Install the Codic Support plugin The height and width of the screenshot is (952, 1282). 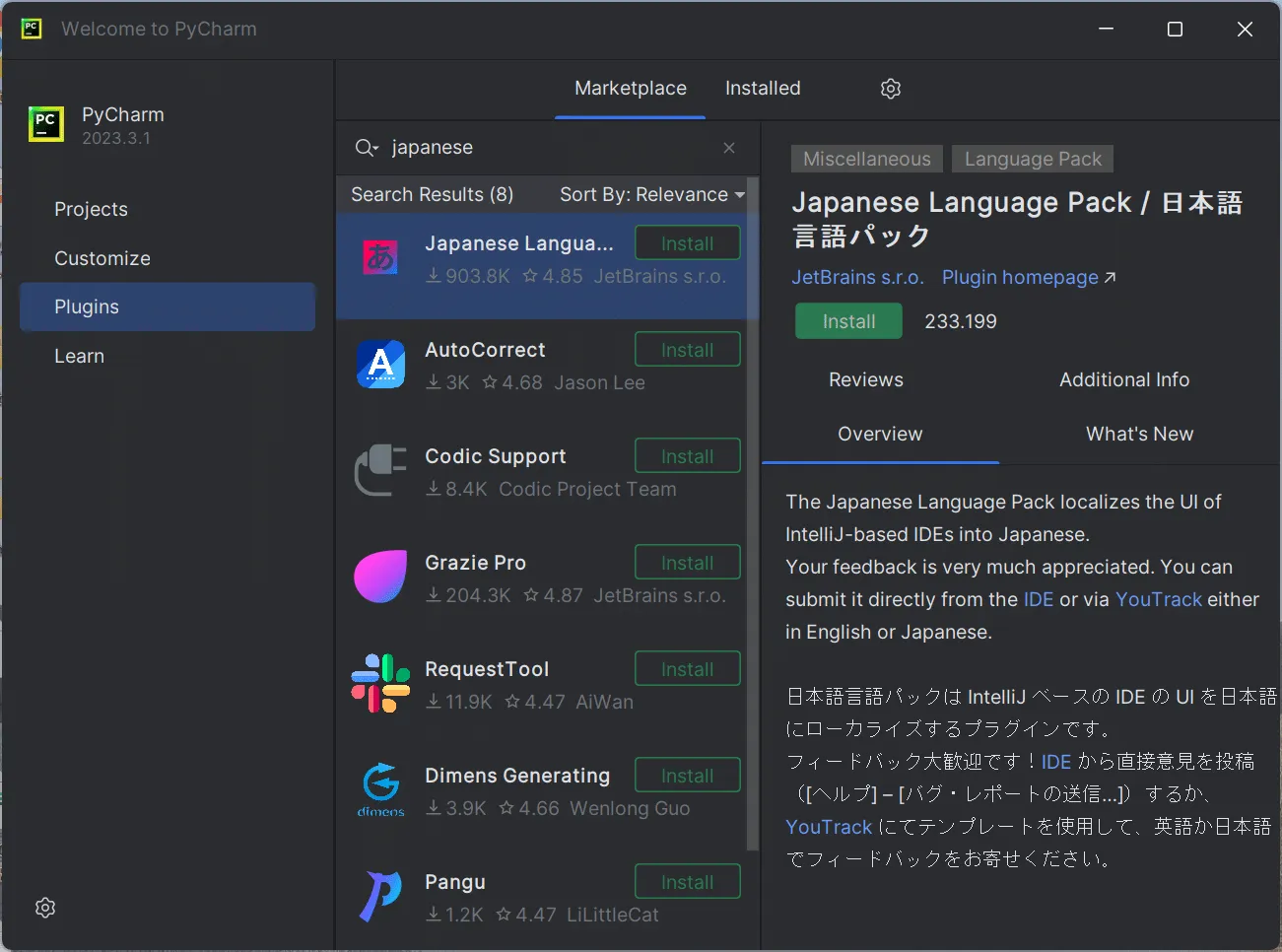click(x=688, y=456)
